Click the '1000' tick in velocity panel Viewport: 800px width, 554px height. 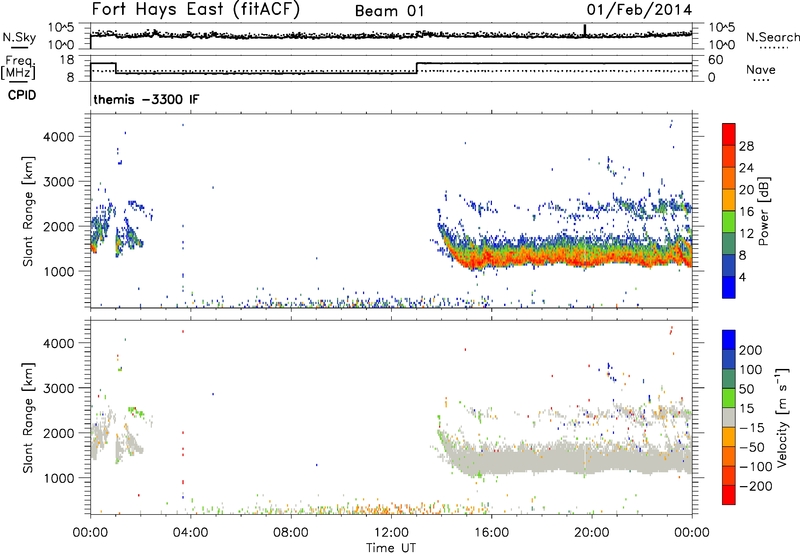[x=59, y=478]
